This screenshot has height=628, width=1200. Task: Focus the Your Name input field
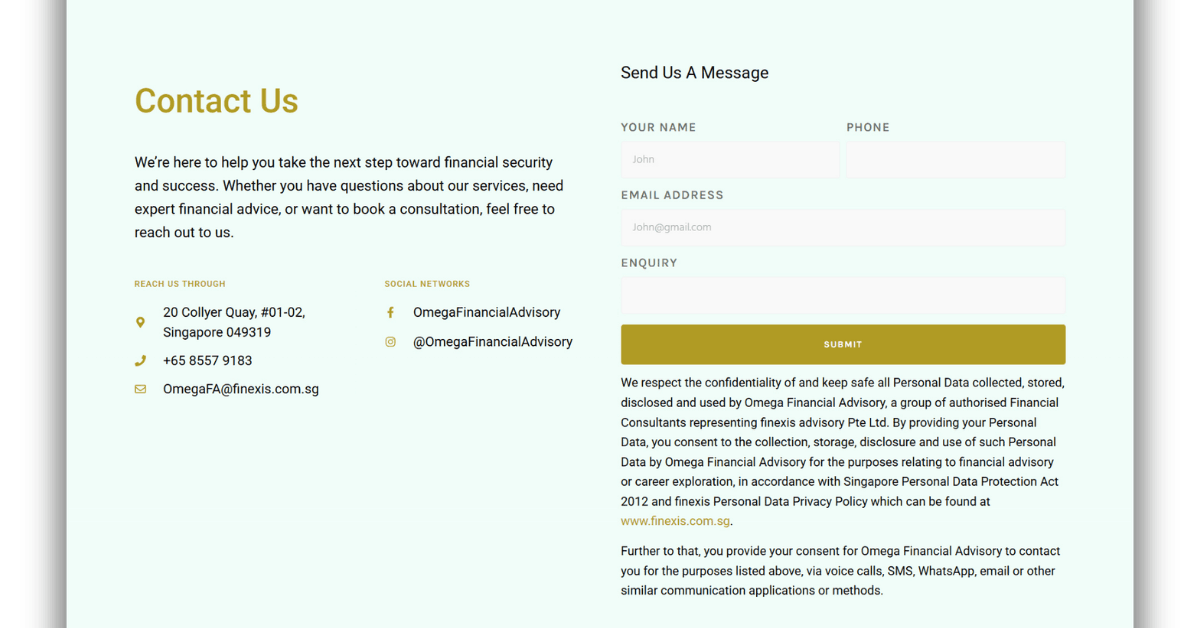[730, 160]
